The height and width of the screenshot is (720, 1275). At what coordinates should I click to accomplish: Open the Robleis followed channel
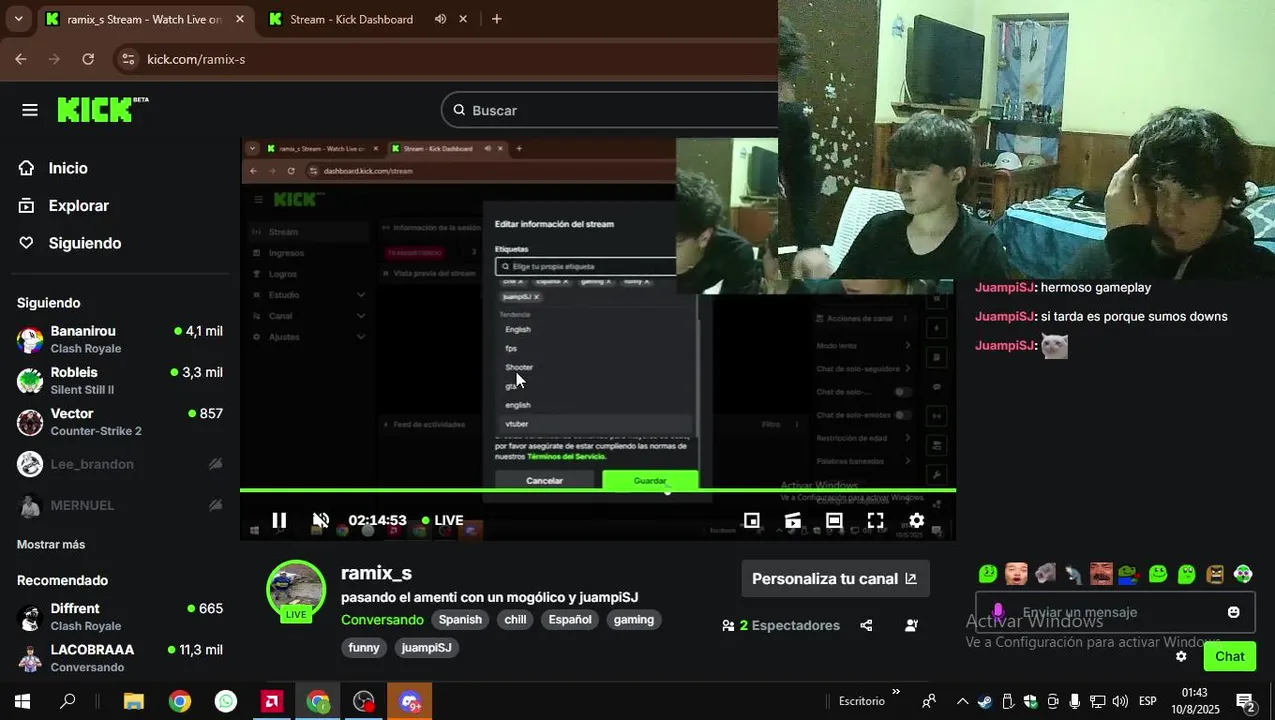(120, 380)
